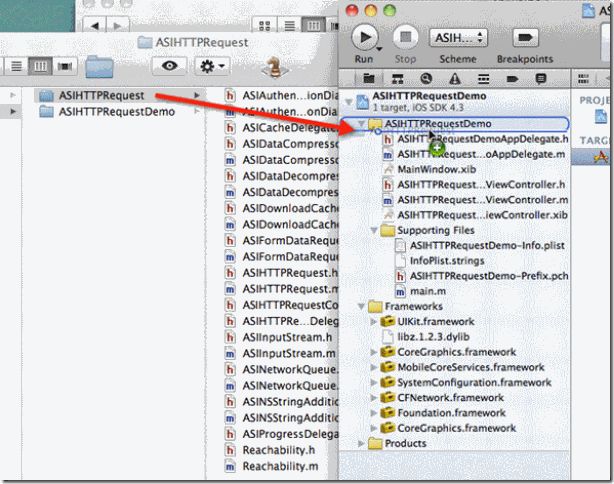Click Finder forward navigation arrow

click(x=117, y=26)
